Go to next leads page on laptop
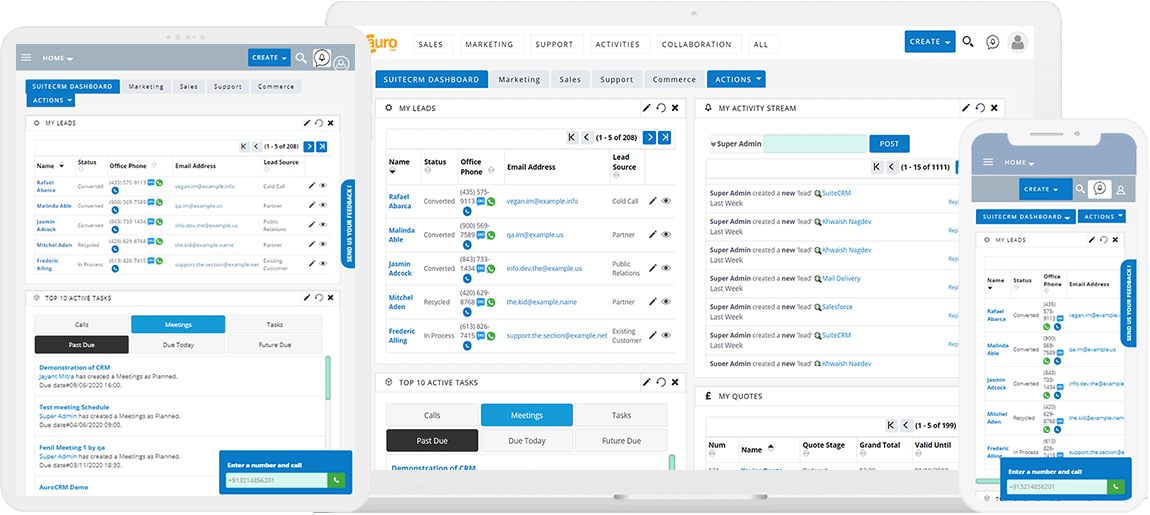 click(x=649, y=137)
